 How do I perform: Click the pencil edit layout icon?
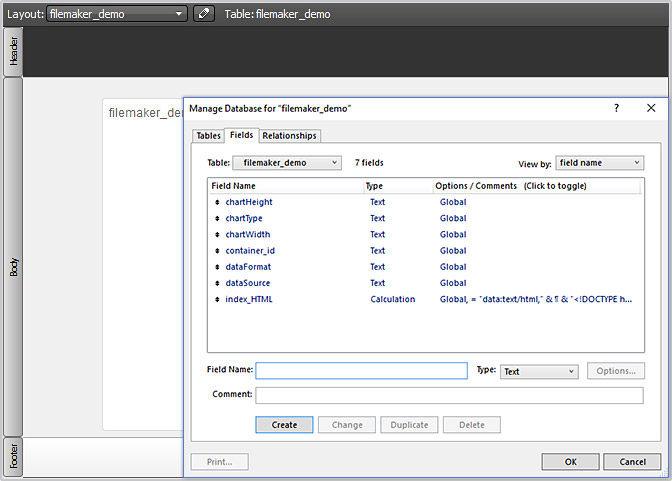203,14
